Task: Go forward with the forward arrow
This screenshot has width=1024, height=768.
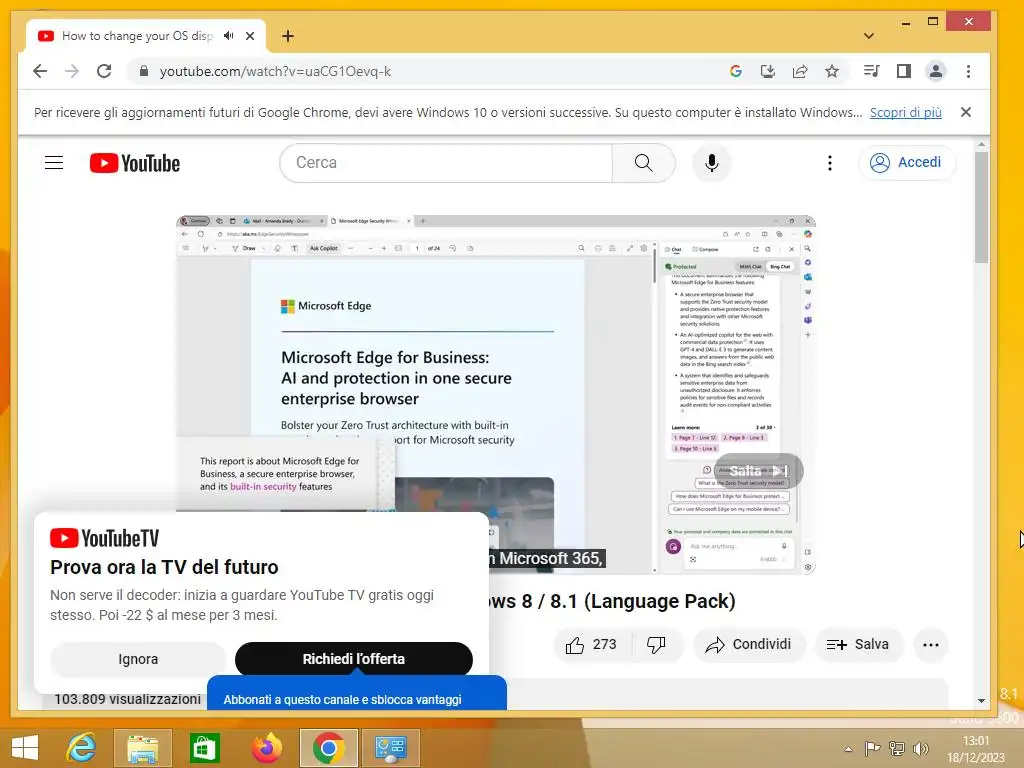Action: pyautogui.click(x=72, y=71)
